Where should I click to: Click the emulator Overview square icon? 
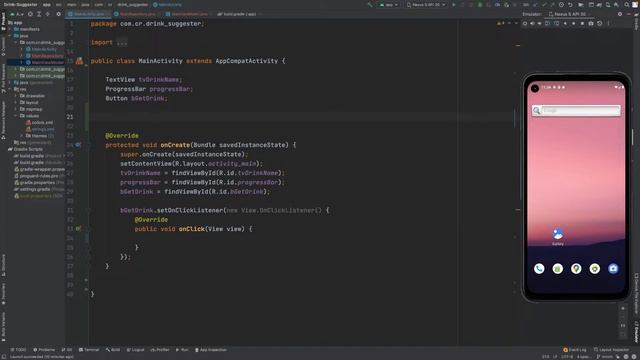point(582,24)
